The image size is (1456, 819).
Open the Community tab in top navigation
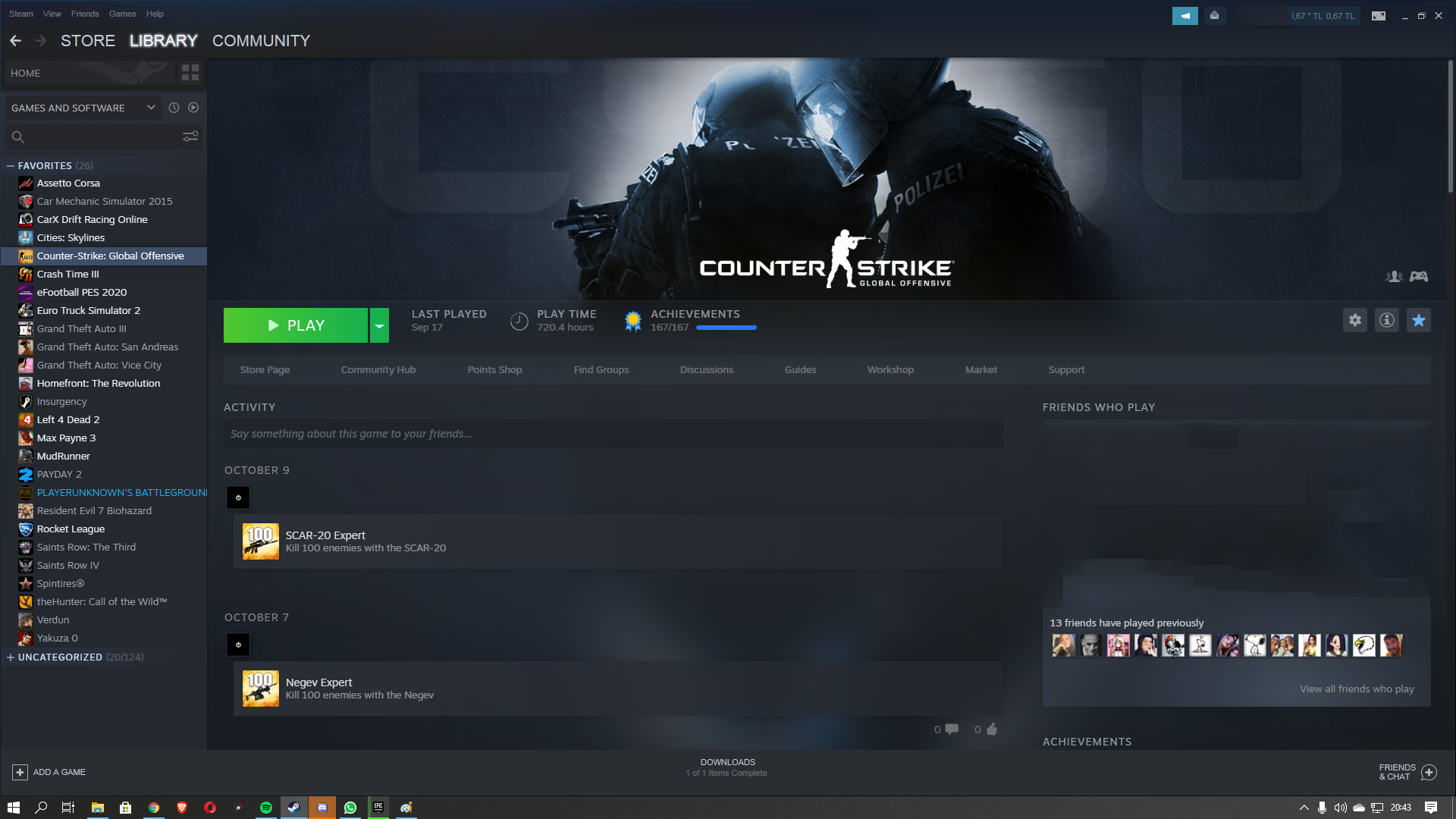pyautogui.click(x=261, y=40)
